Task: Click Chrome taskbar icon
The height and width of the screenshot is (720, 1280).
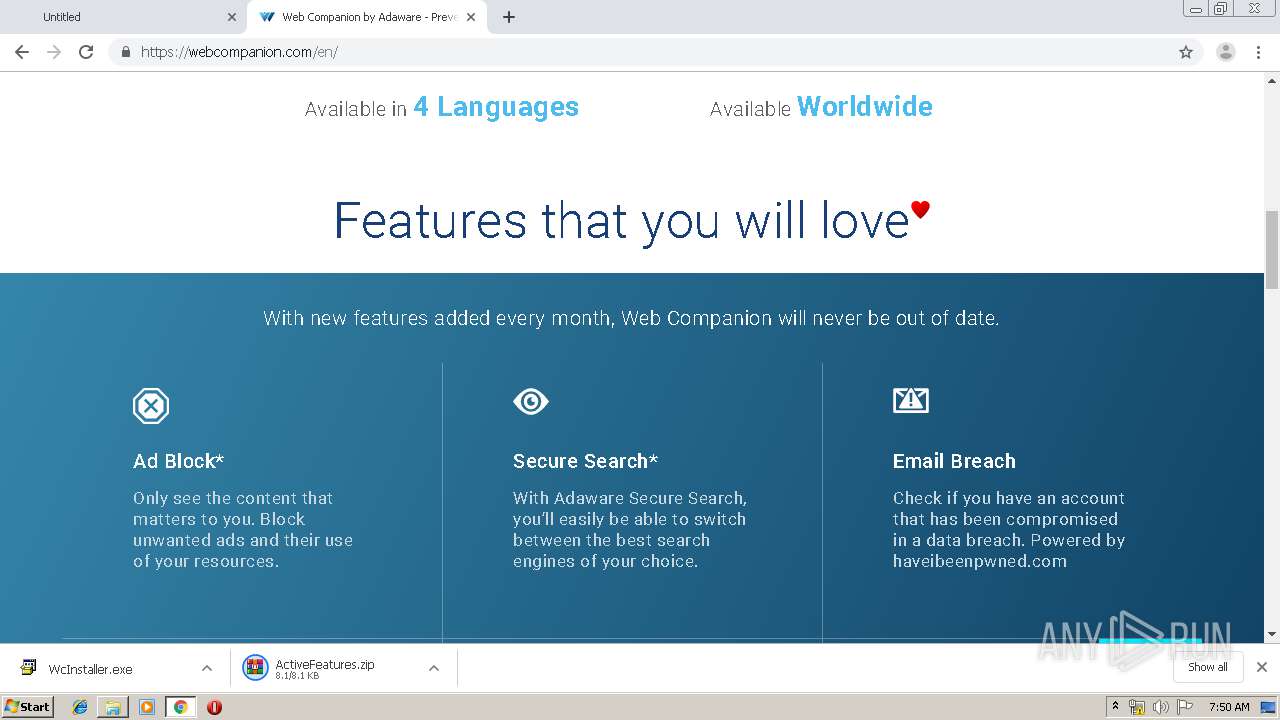Action: (180, 707)
